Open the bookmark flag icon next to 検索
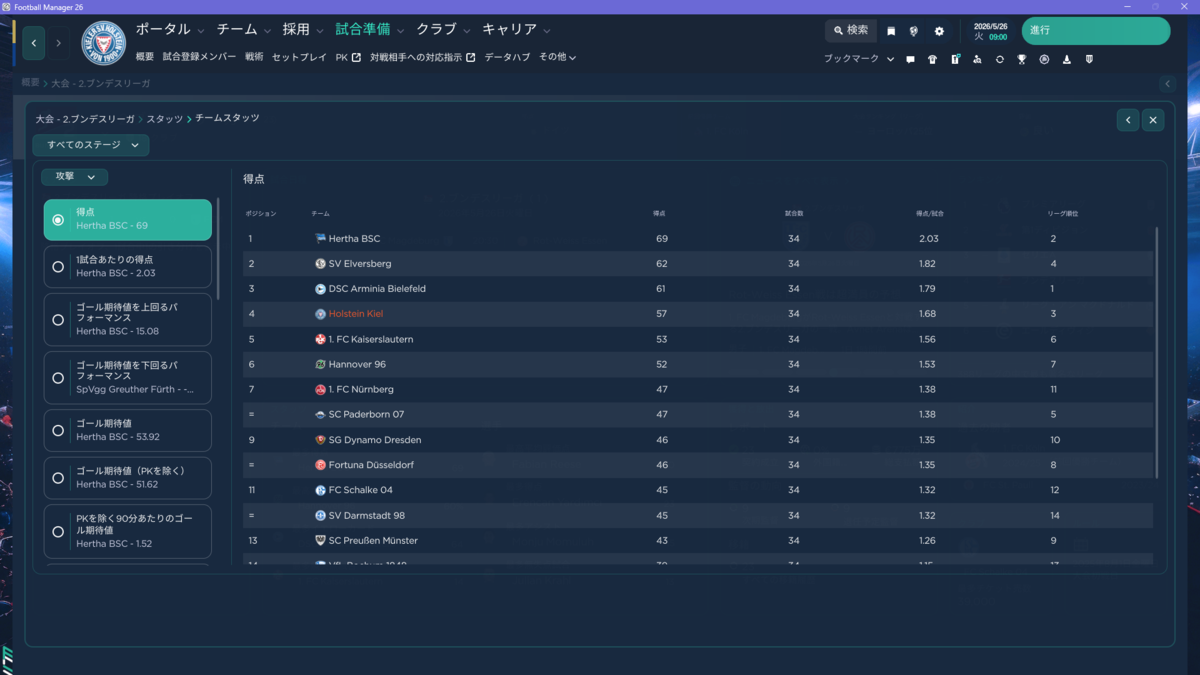 (891, 31)
